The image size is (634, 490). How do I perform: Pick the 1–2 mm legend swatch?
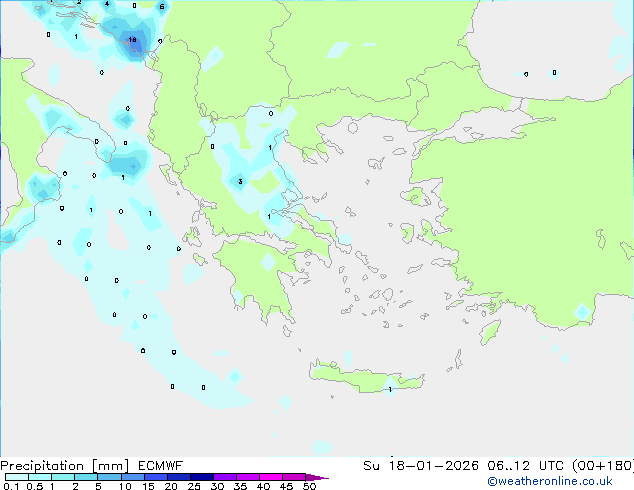63,477
